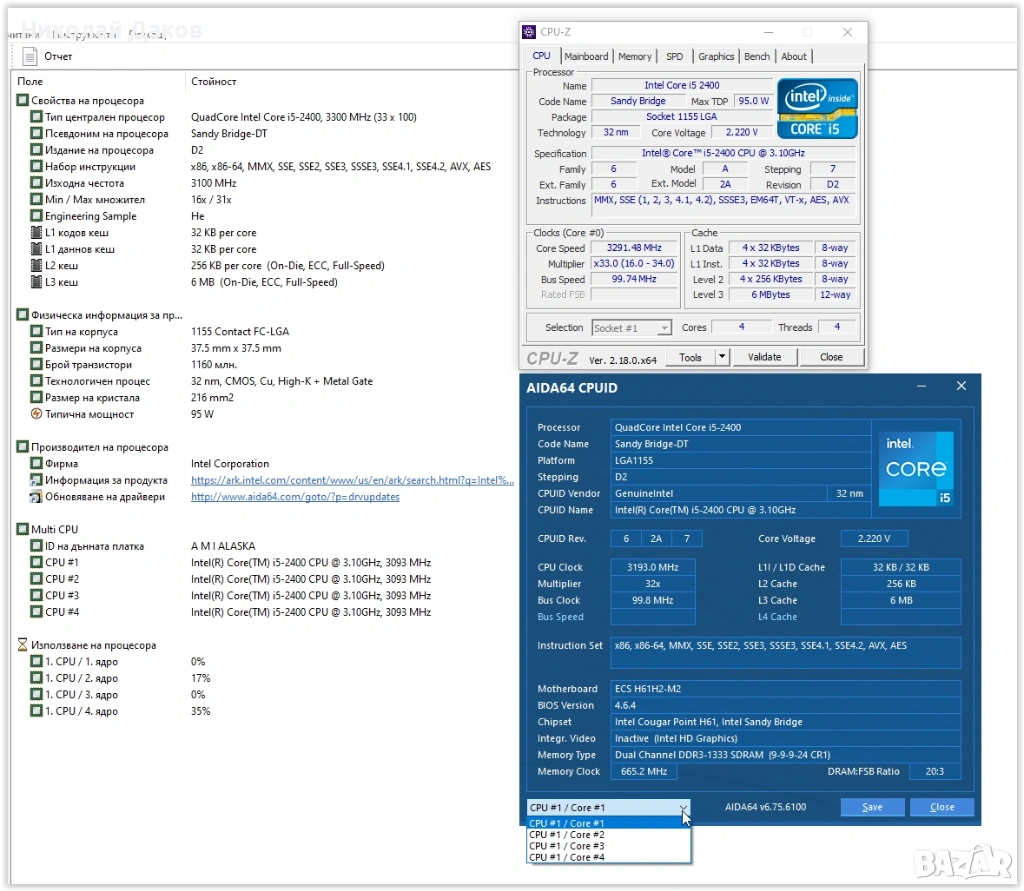Image resolution: width=1024 pixels, height=891 pixels.
Task: Click the icon beside Обновяване на драйвери
Action: tap(37, 497)
